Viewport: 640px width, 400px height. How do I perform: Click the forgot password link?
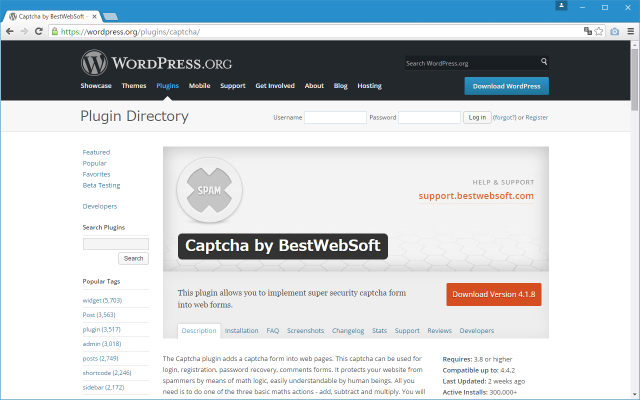(x=504, y=118)
